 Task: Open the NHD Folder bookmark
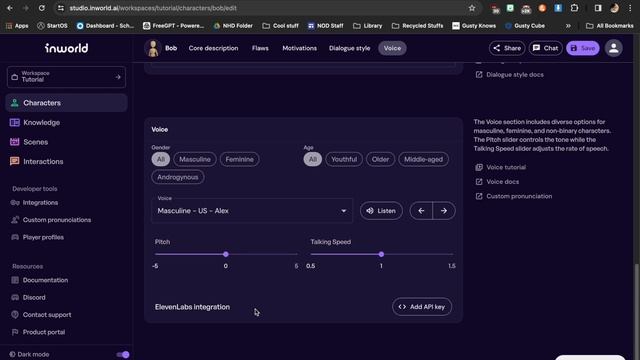[233, 26]
